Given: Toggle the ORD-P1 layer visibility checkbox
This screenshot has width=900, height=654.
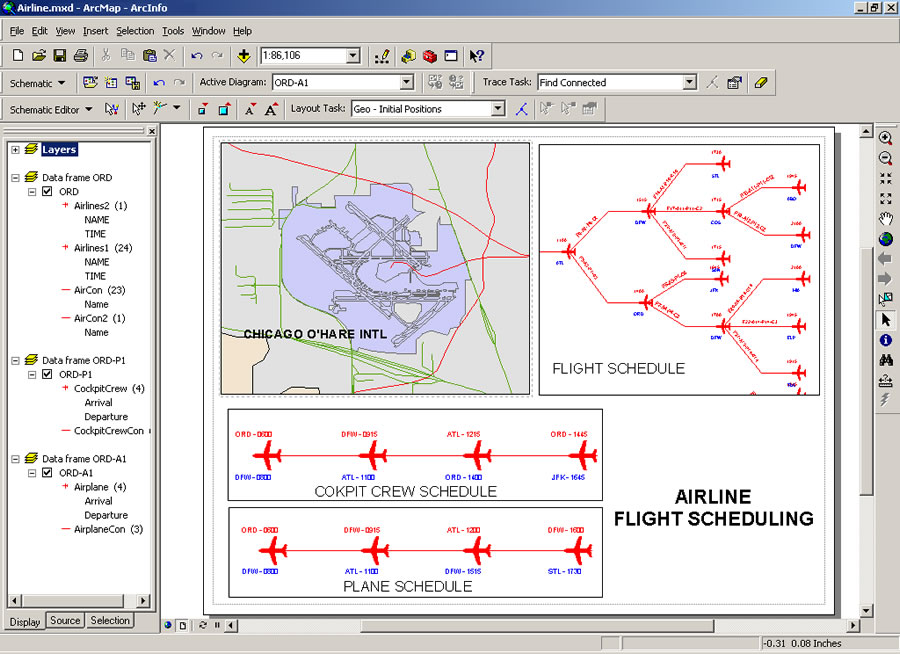Looking at the screenshot, I should click(x=47, y=375).
